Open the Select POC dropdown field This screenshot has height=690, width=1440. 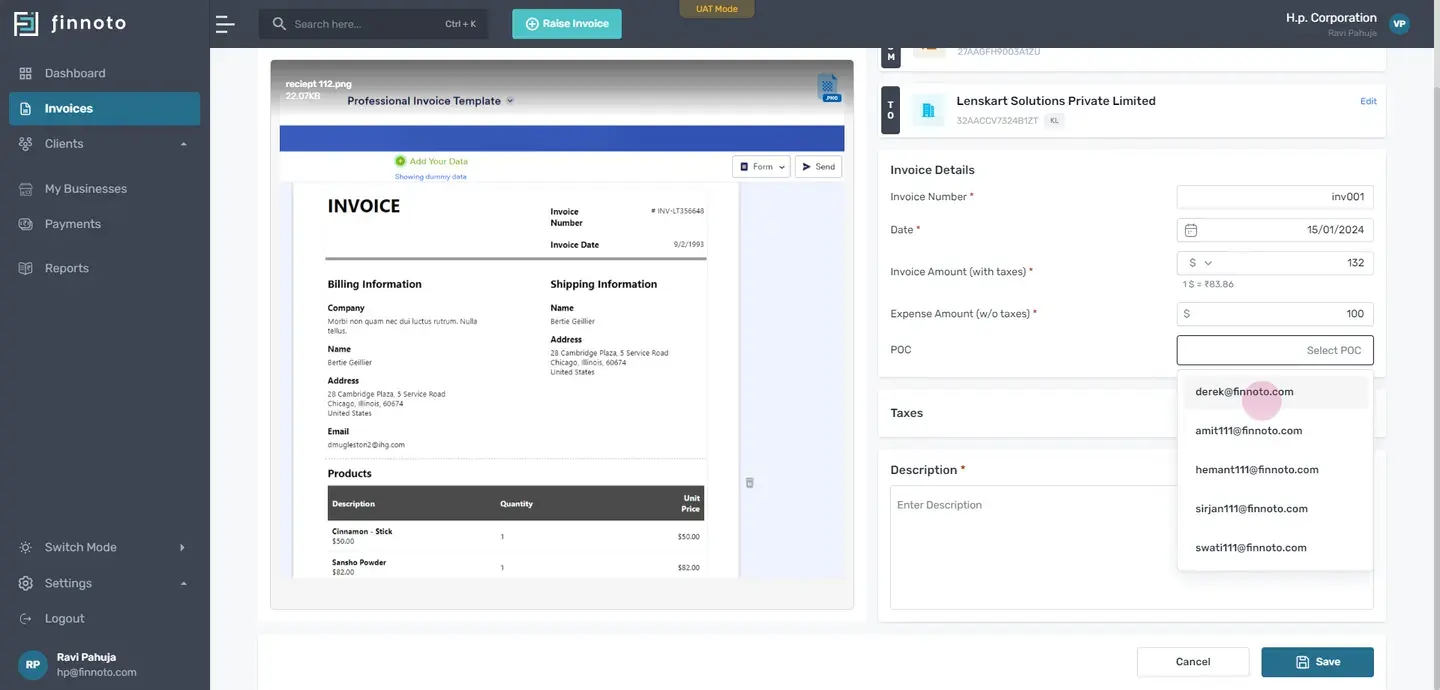(1275, 351)
